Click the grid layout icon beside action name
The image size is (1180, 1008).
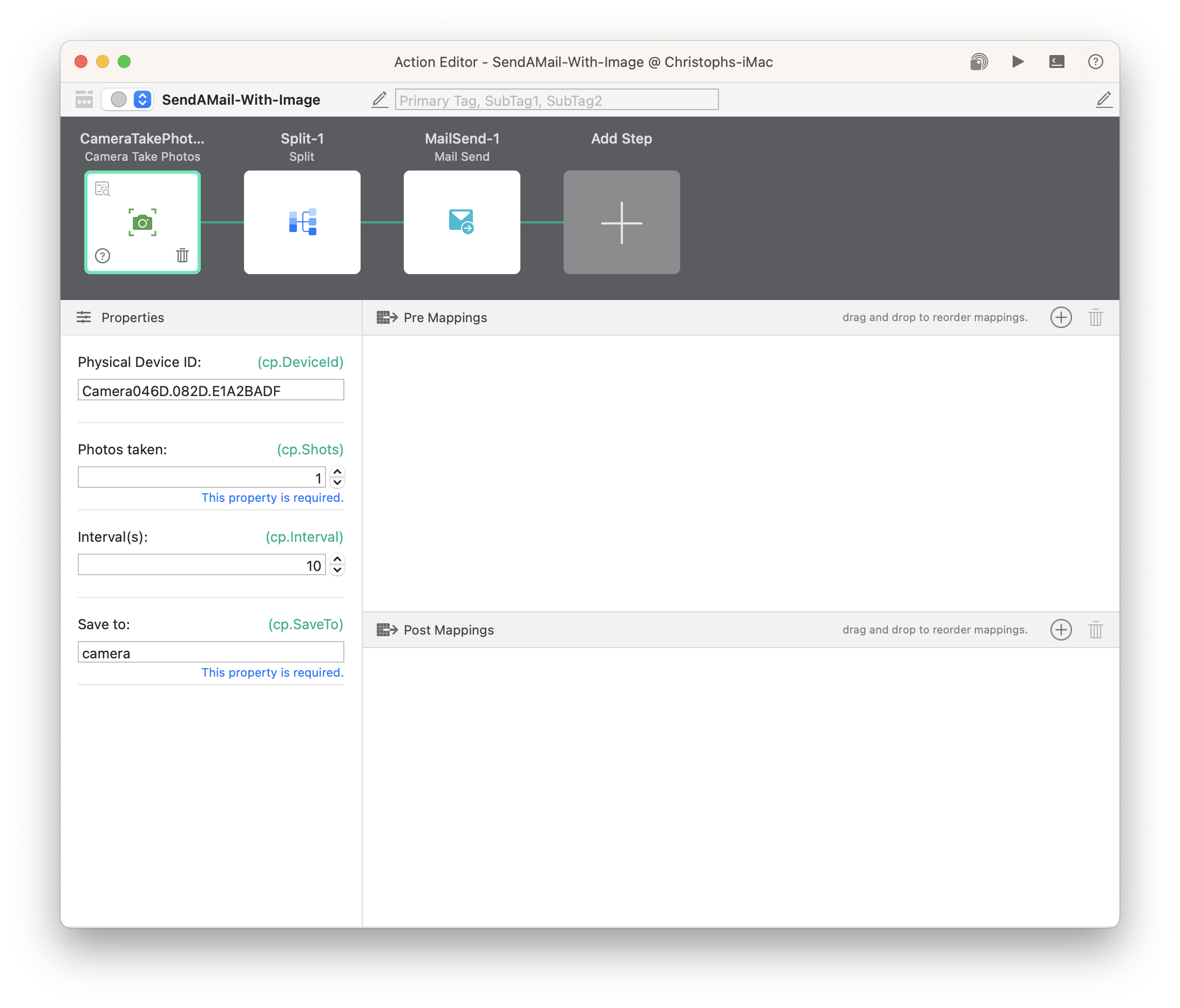coord(84,100)
